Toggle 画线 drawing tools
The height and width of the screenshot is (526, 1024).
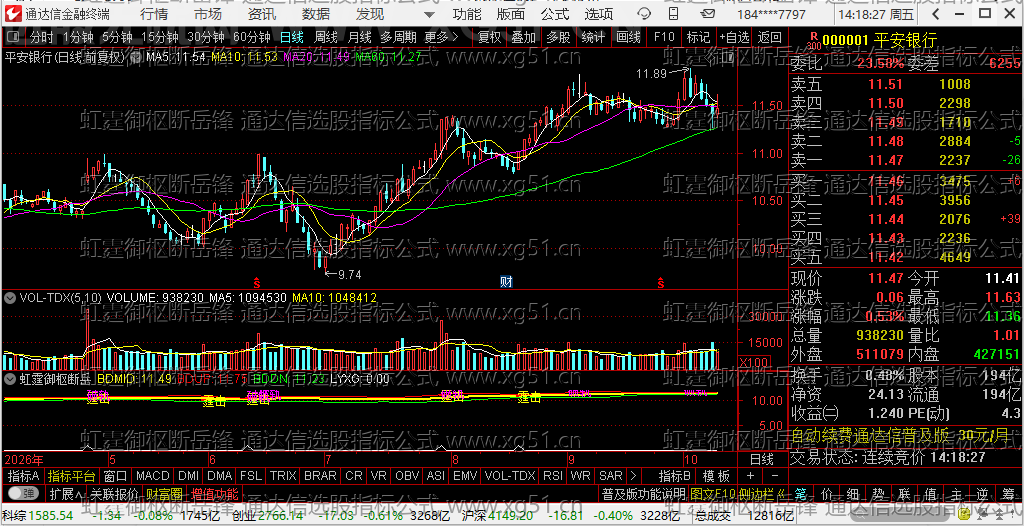pyautogui.click(x=628, y=37)
